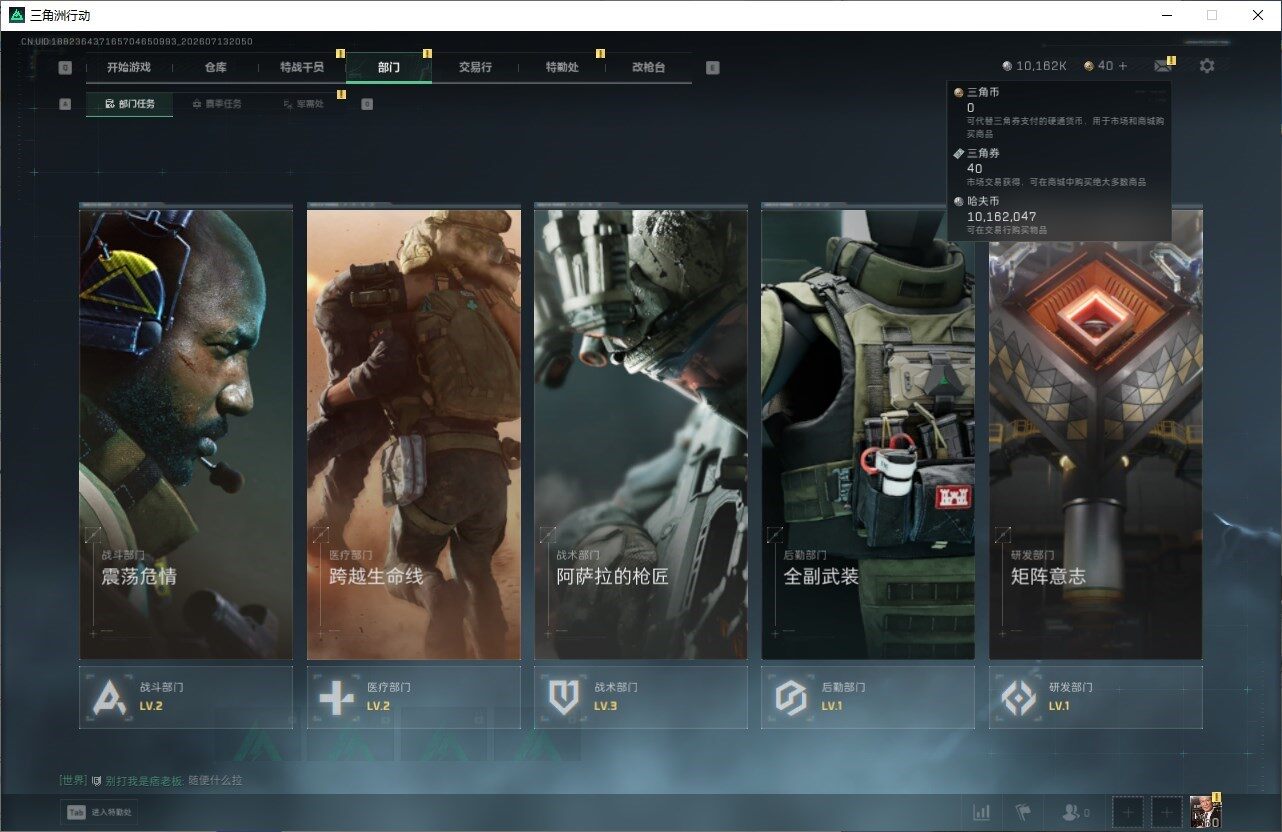Open the mail envelope icon
The height and width of the screenshot is (832, 1282).
click(1162, 66)
